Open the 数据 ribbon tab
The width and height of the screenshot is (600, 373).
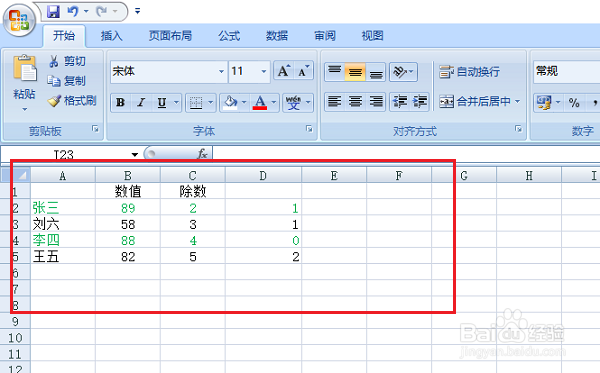[277, 36]
